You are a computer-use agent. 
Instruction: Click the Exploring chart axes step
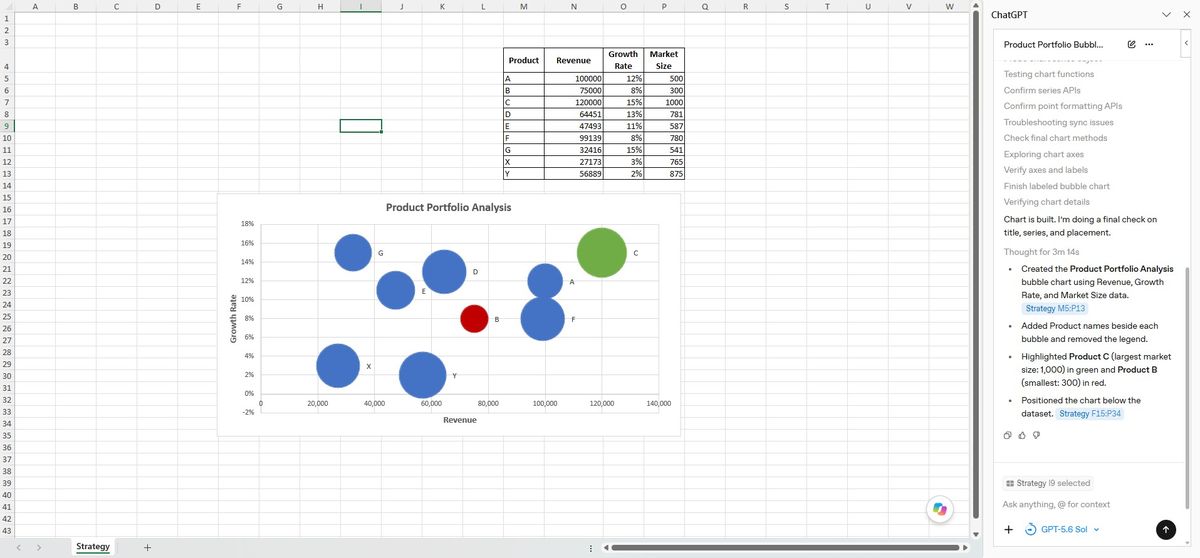coord(1044,154)
